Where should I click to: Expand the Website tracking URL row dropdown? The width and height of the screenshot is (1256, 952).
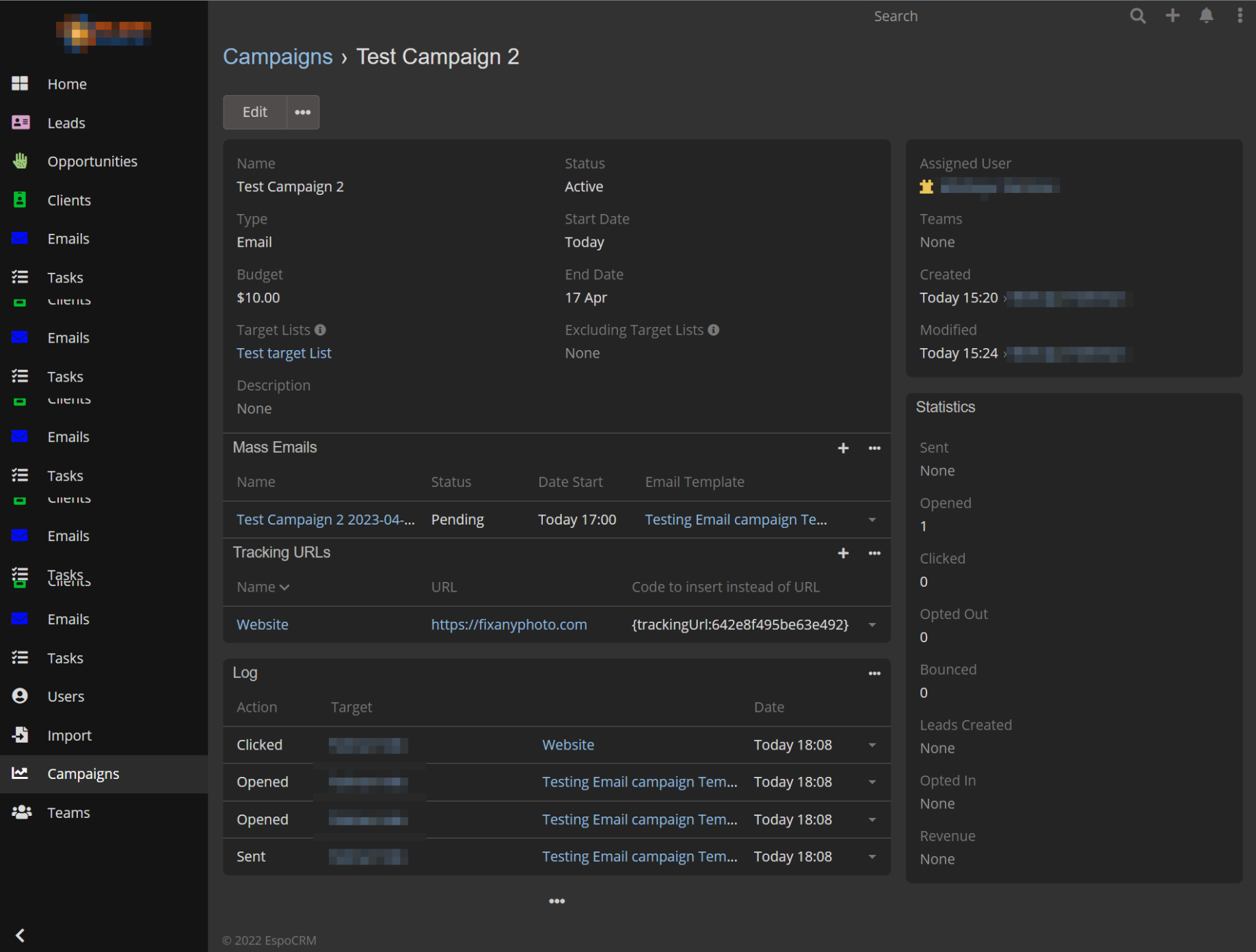click(872, 625)
